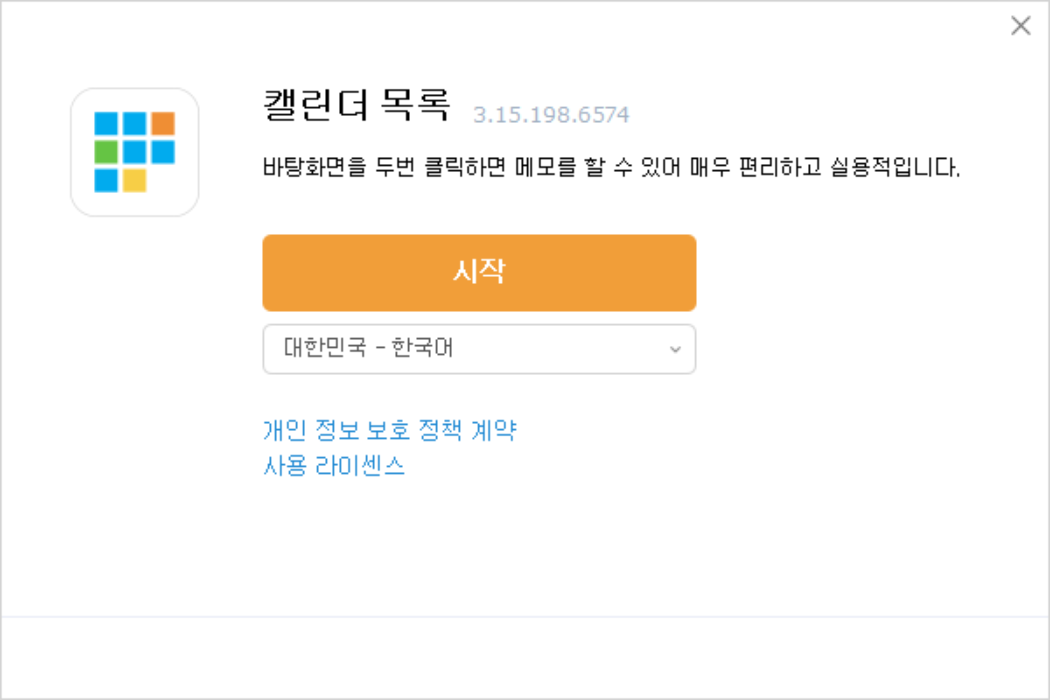
Task: Click the top-left blue tile of the logo
Action: click(x=106, y=123)
